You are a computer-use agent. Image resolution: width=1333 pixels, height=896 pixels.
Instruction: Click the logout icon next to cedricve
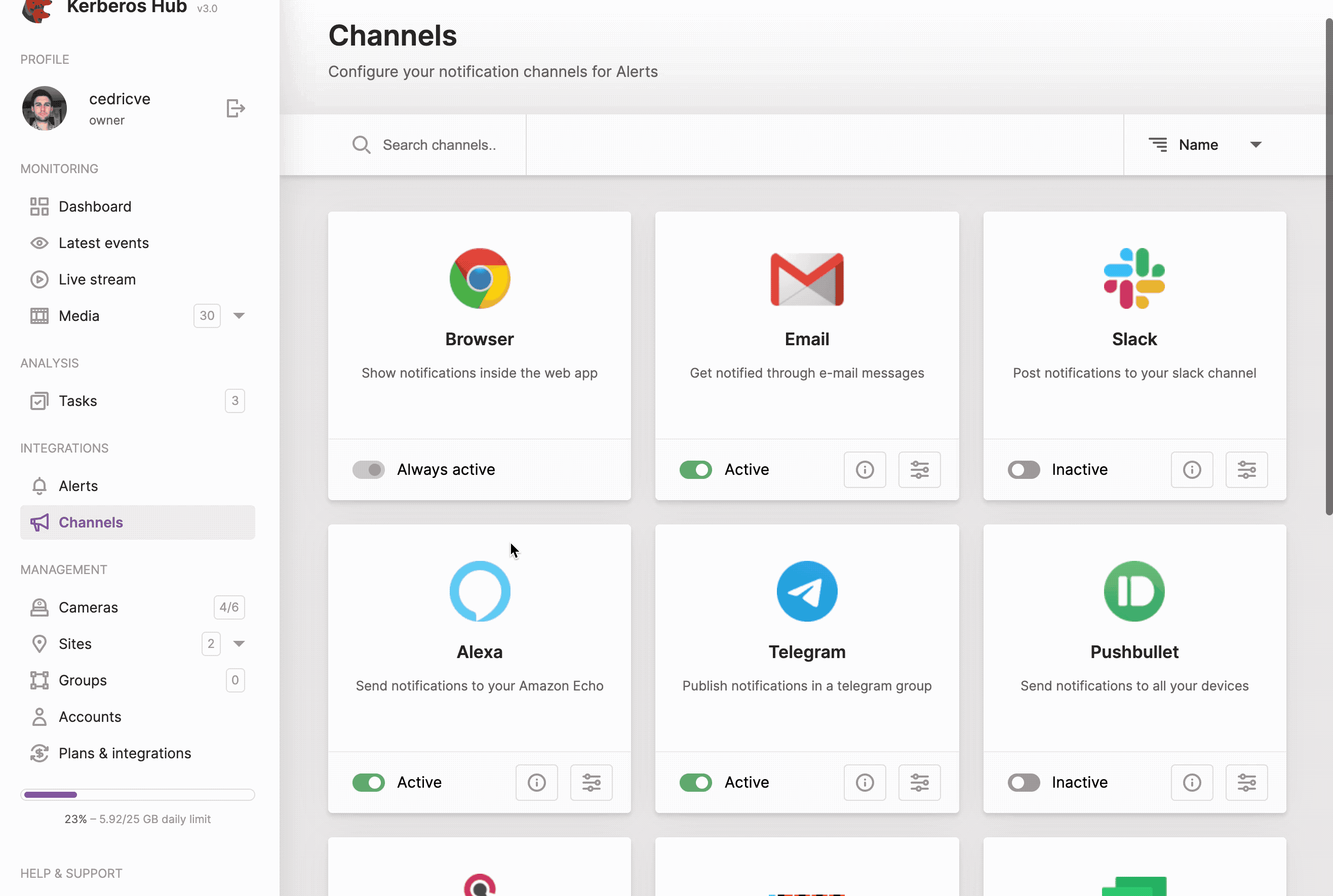(x=236, y=108)
